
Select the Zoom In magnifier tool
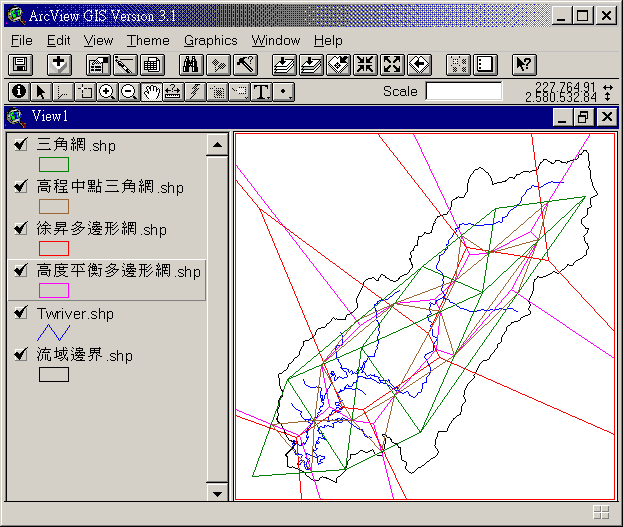coord(106,92)
